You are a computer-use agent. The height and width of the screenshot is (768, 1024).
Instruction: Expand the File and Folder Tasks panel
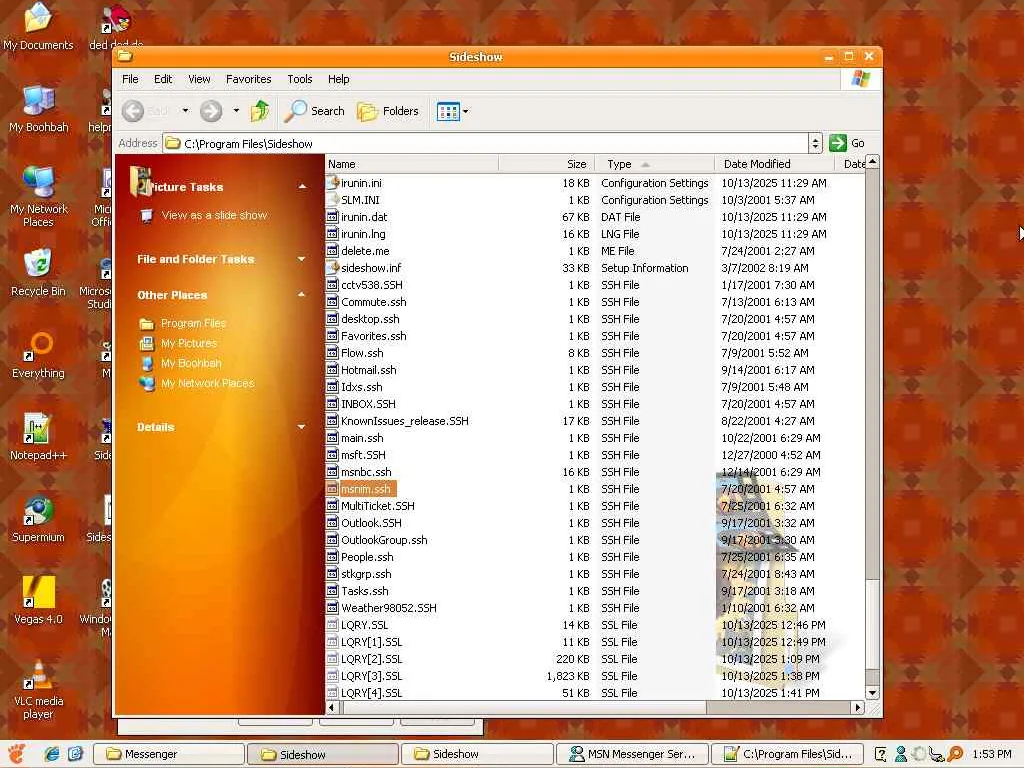pos(302,259)
